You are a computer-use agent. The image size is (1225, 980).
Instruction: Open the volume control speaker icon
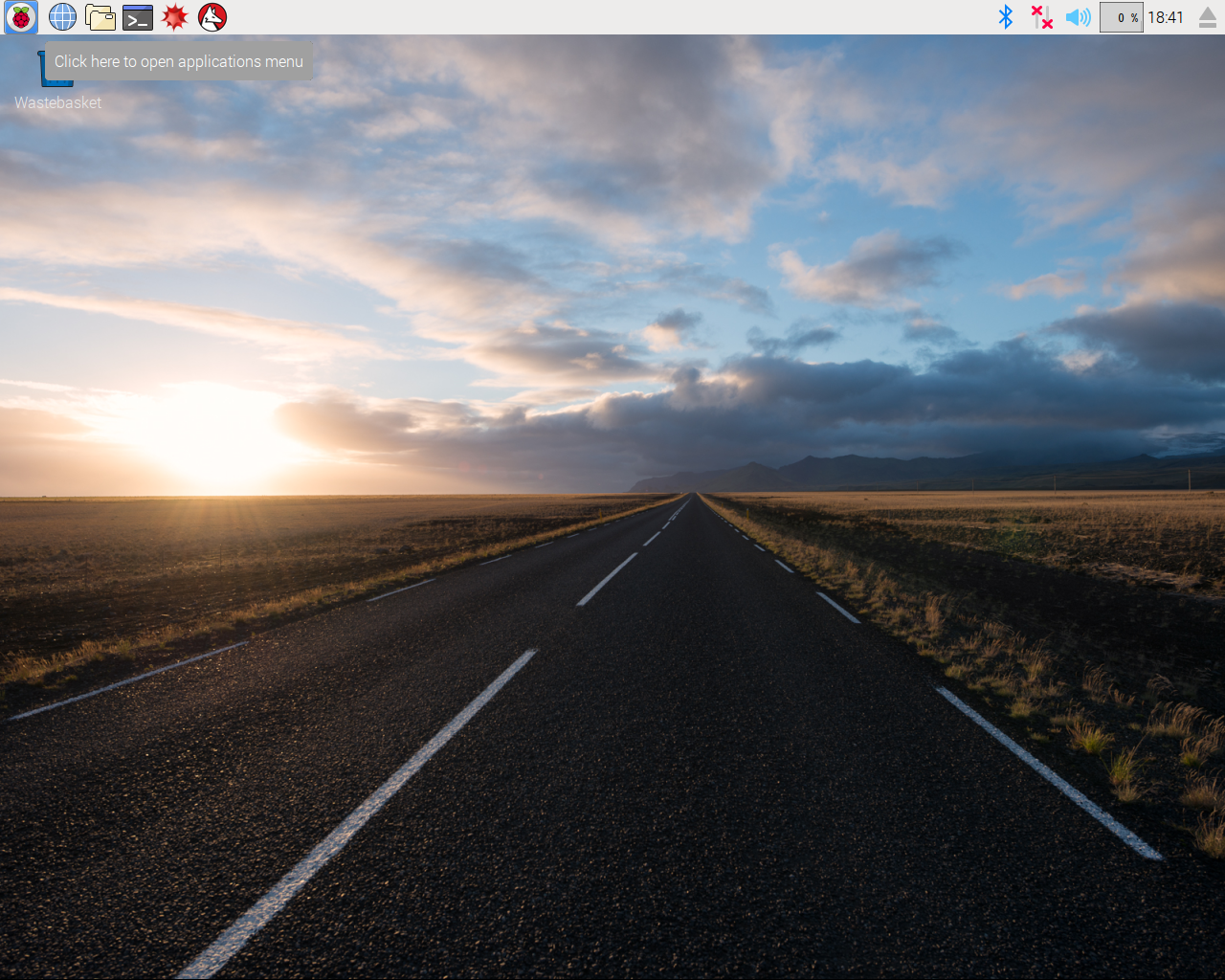point(1078,17)
